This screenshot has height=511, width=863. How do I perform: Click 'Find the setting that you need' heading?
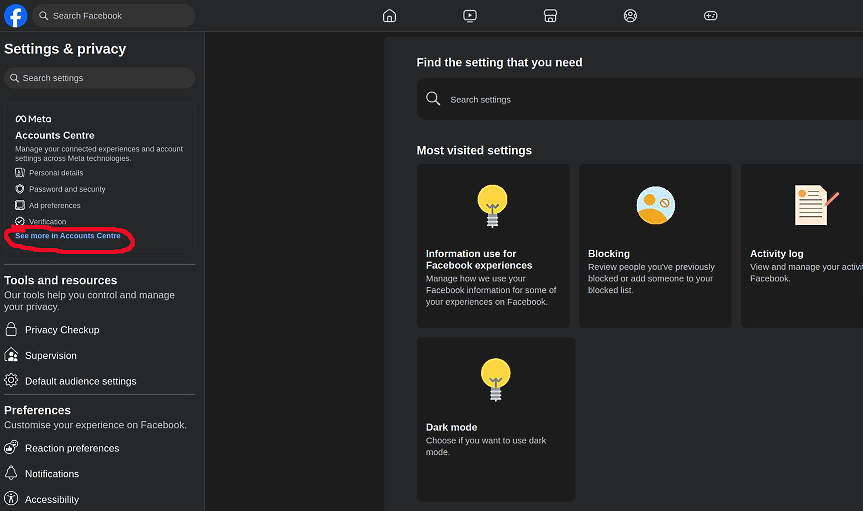coord(499,63)
